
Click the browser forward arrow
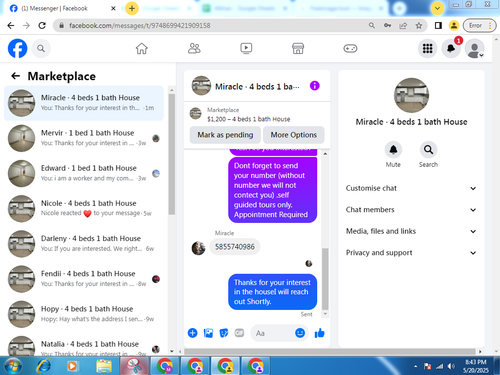click(26, 25)
